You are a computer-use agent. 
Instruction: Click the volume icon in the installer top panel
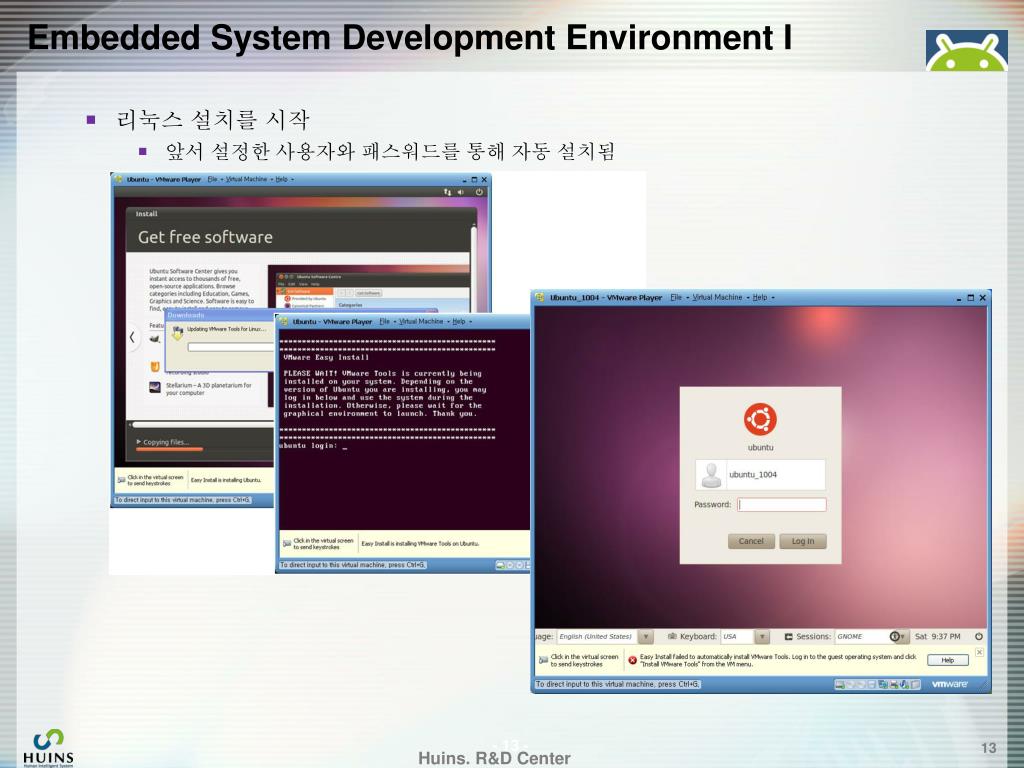[460, 190]
